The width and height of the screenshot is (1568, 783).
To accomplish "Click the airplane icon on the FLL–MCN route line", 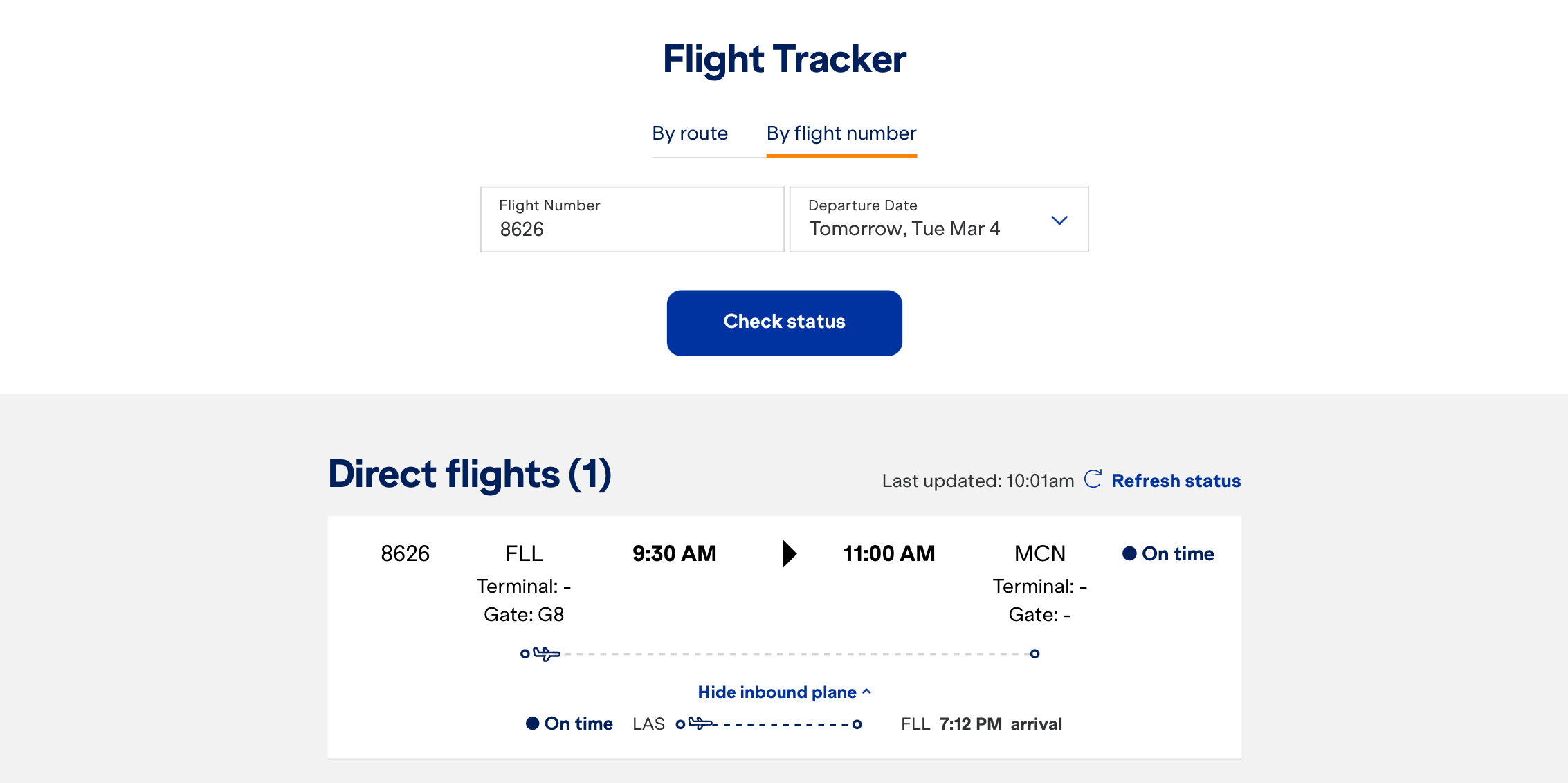I will (547, 654).
